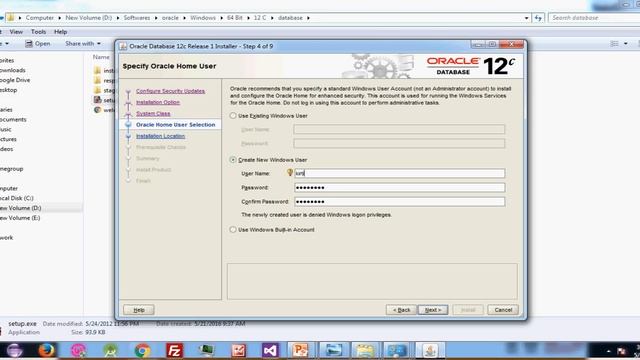Open Google Chrome from the taskbar
This screenshot has height=360, width=640.
[x=142, y=350]
